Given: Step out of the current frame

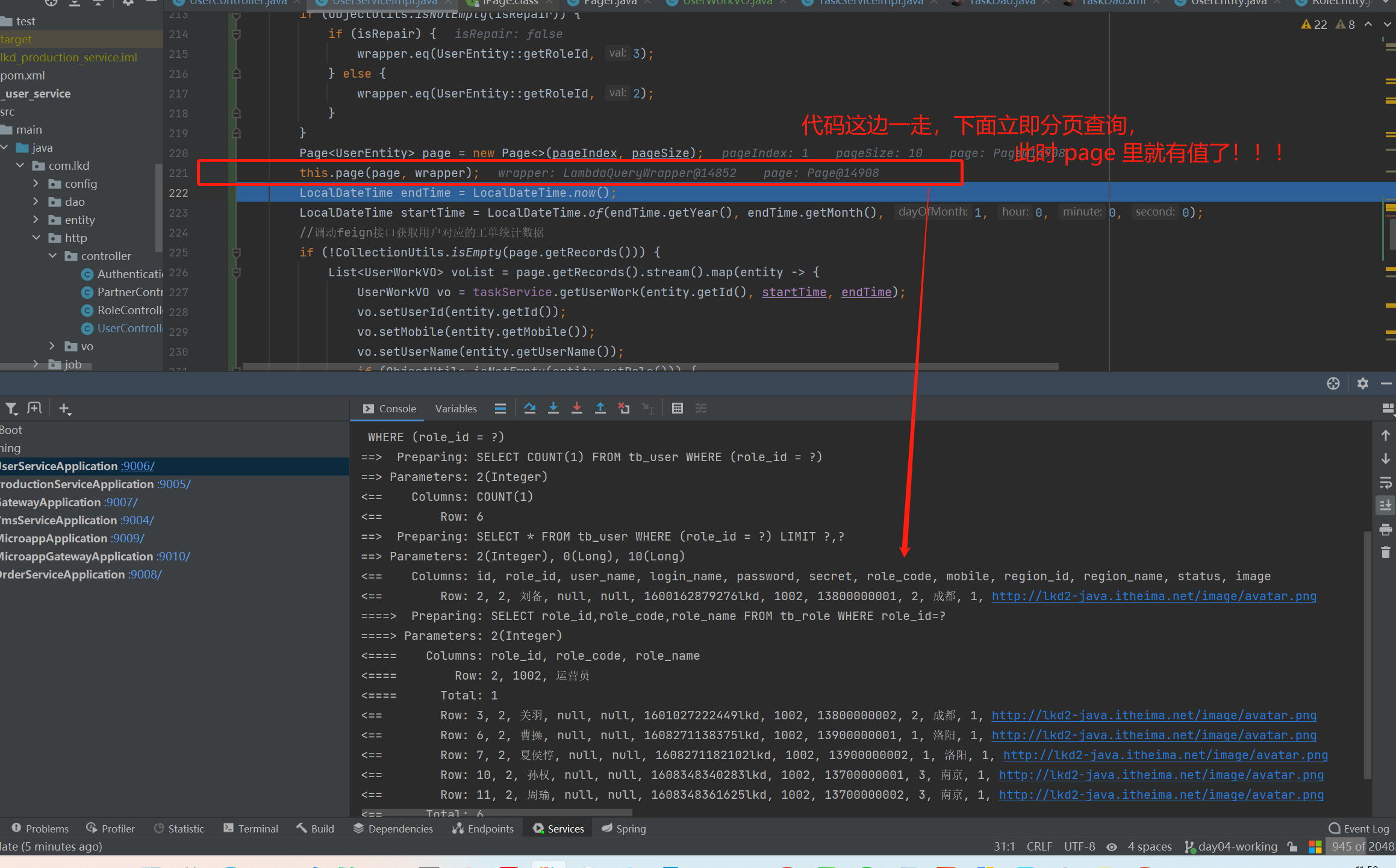Looking at the screenshot, I should [600, 408].
